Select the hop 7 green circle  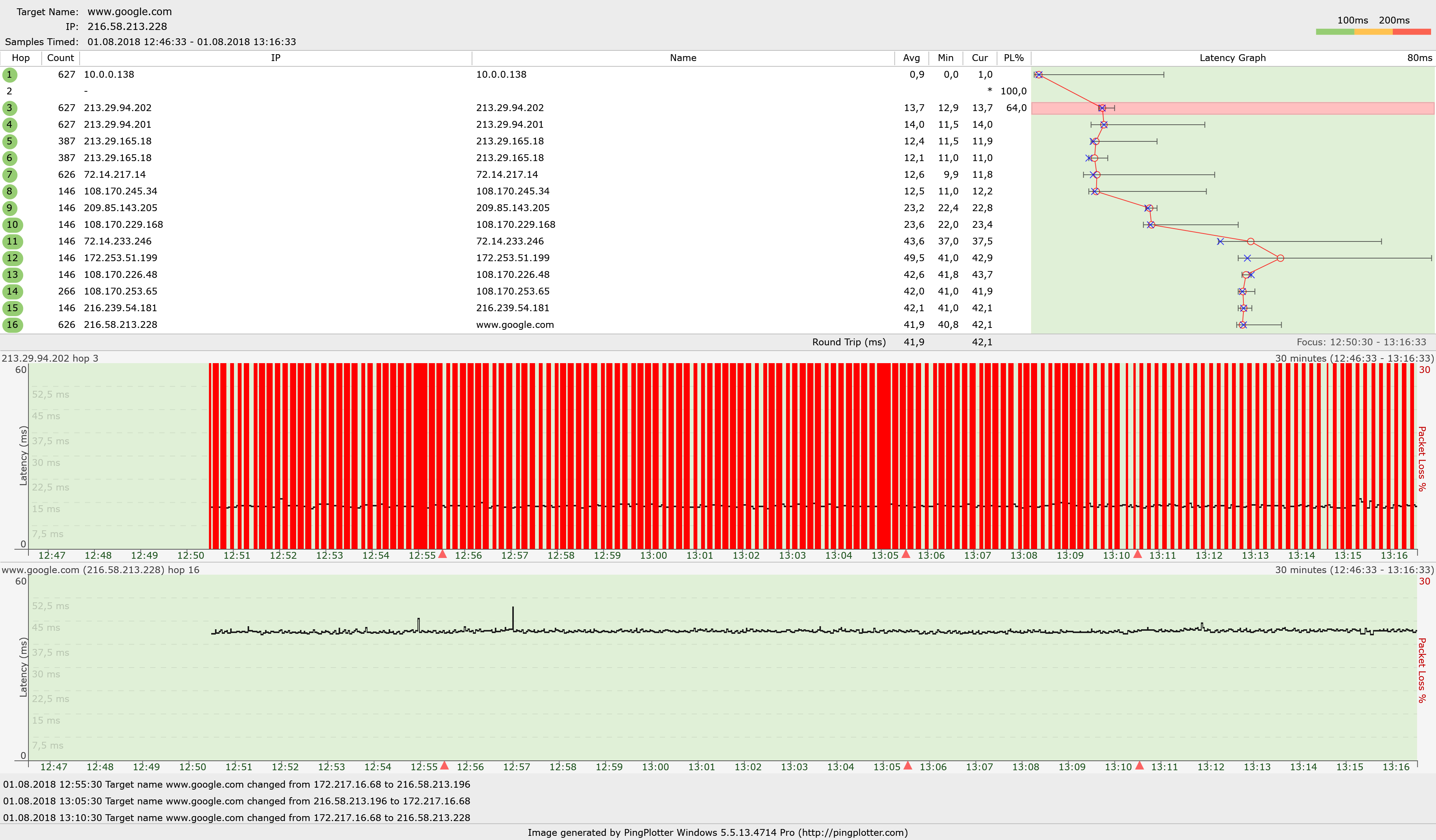10,175
